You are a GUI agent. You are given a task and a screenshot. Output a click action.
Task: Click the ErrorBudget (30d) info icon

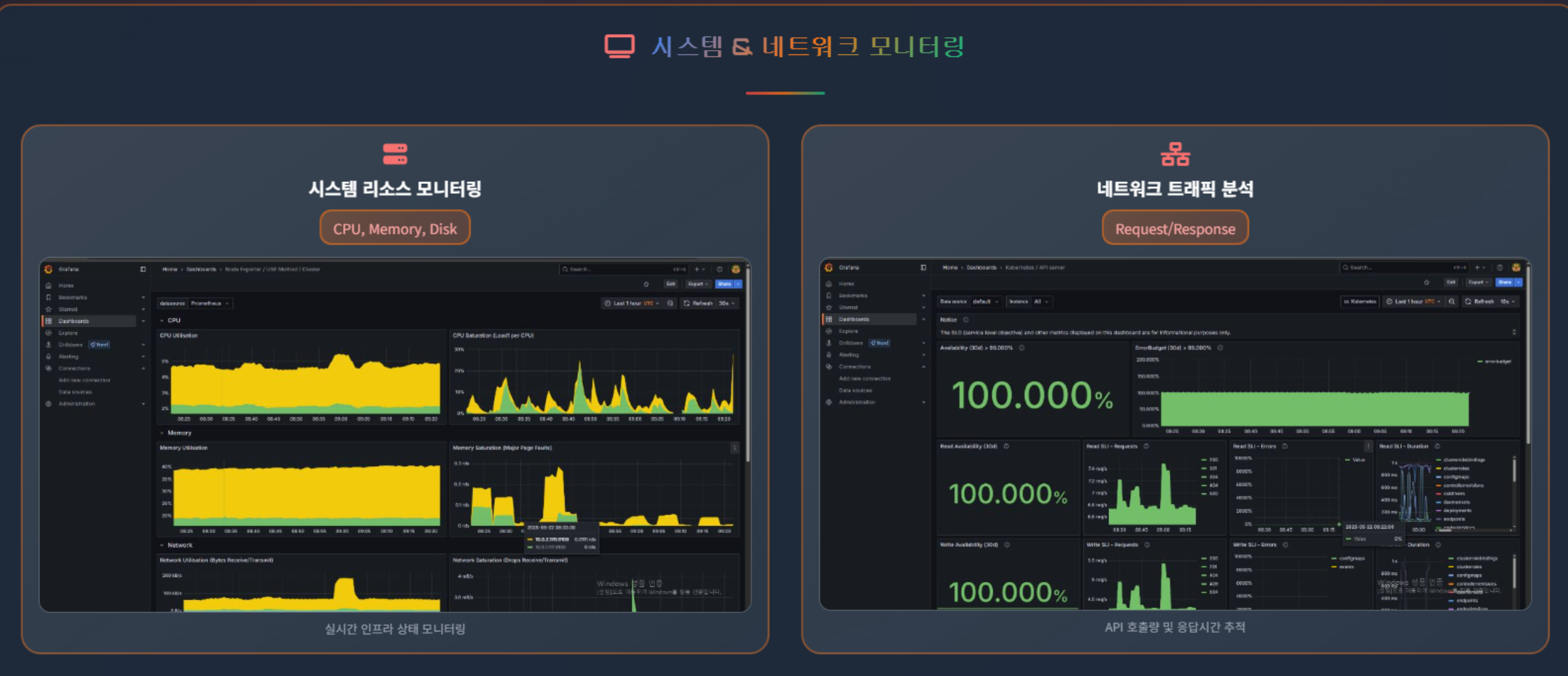pos(1221,348)
